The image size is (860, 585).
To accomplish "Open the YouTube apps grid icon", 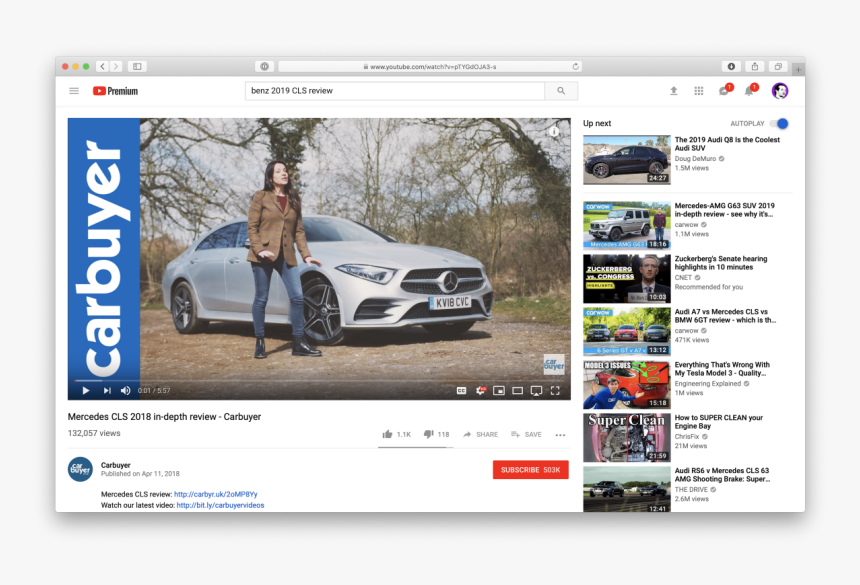I will [x=699, y=91].
